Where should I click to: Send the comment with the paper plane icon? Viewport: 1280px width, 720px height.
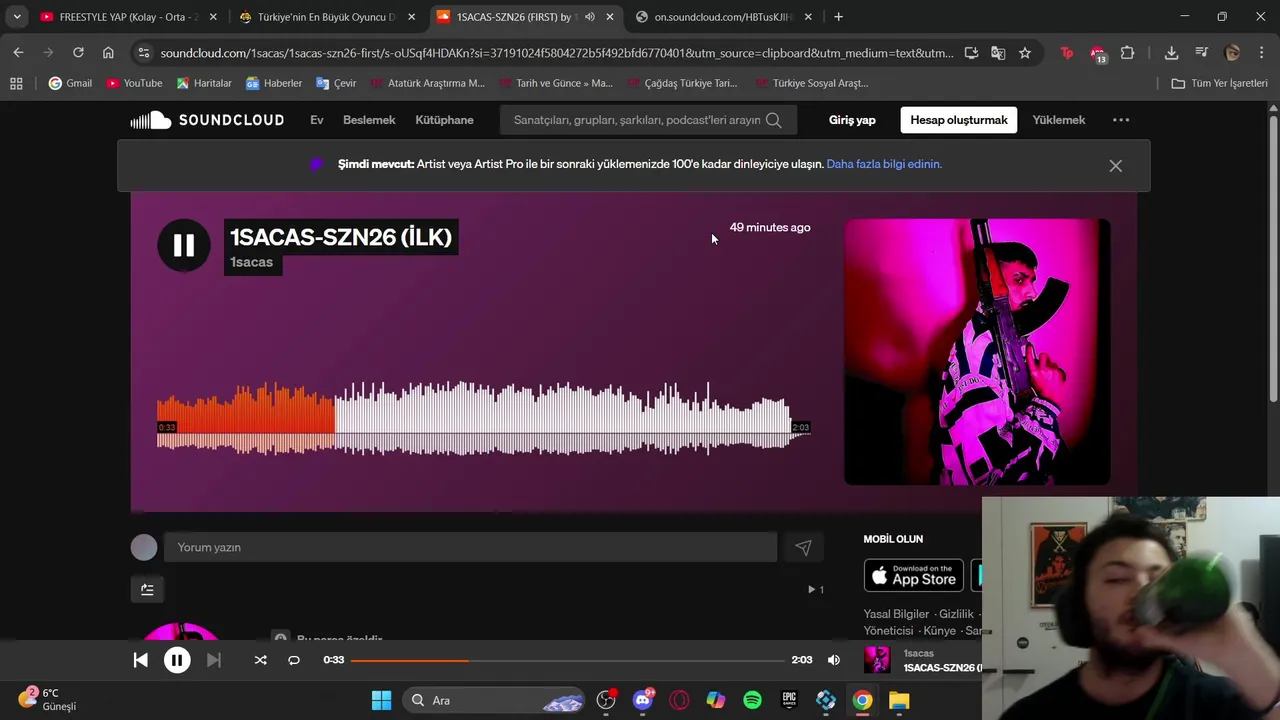[803, 547]
